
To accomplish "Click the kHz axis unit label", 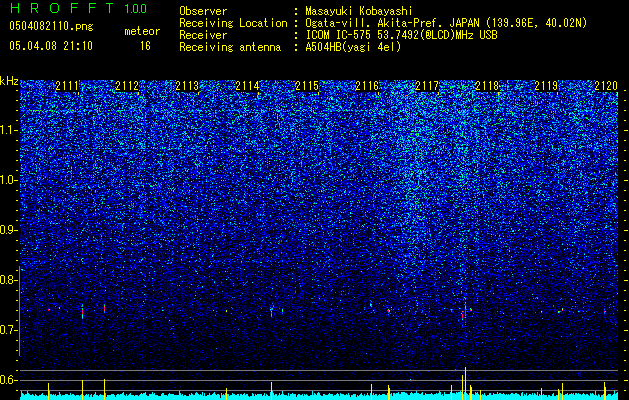I will [x=9, y=81].
